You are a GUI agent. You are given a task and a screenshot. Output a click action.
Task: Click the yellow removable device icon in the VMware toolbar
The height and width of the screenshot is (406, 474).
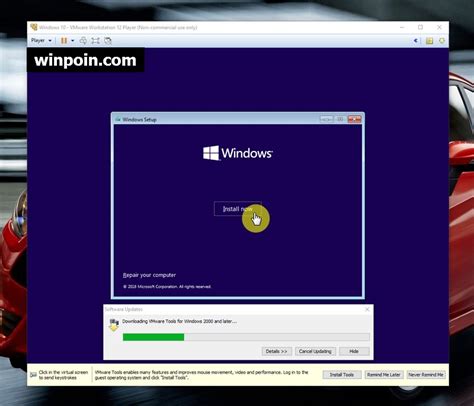coord(429,41)
